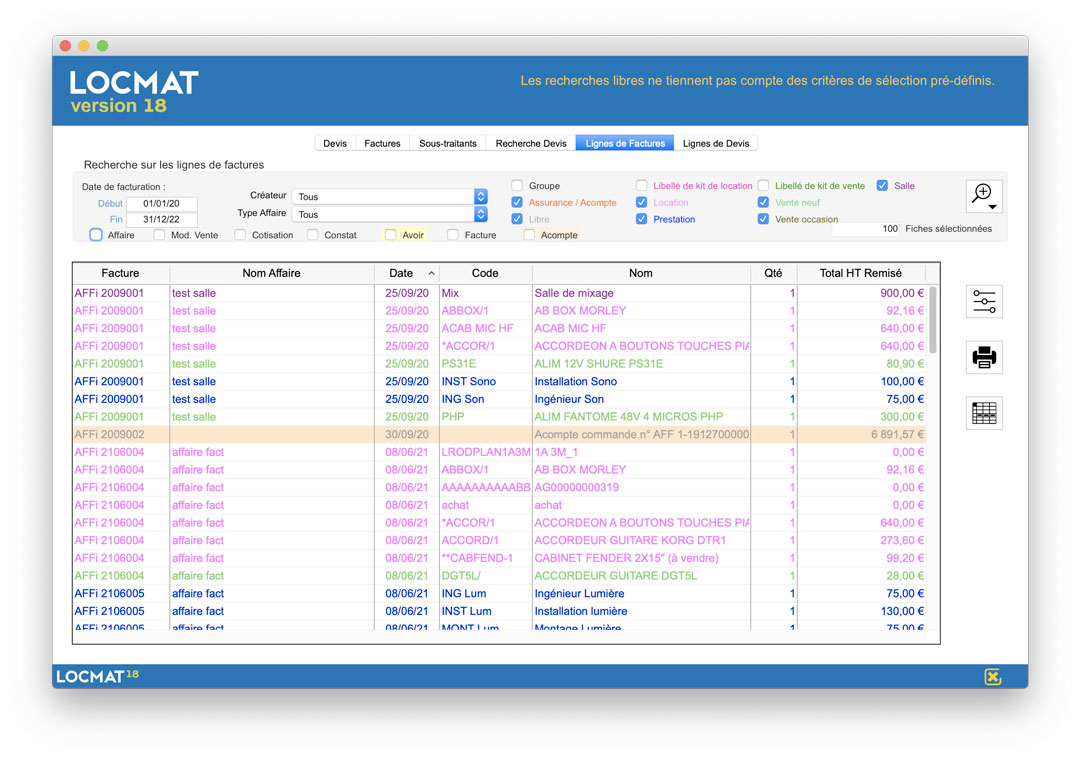Click the Qté column header
This screenshot has width=1080, height=757.
773,273
